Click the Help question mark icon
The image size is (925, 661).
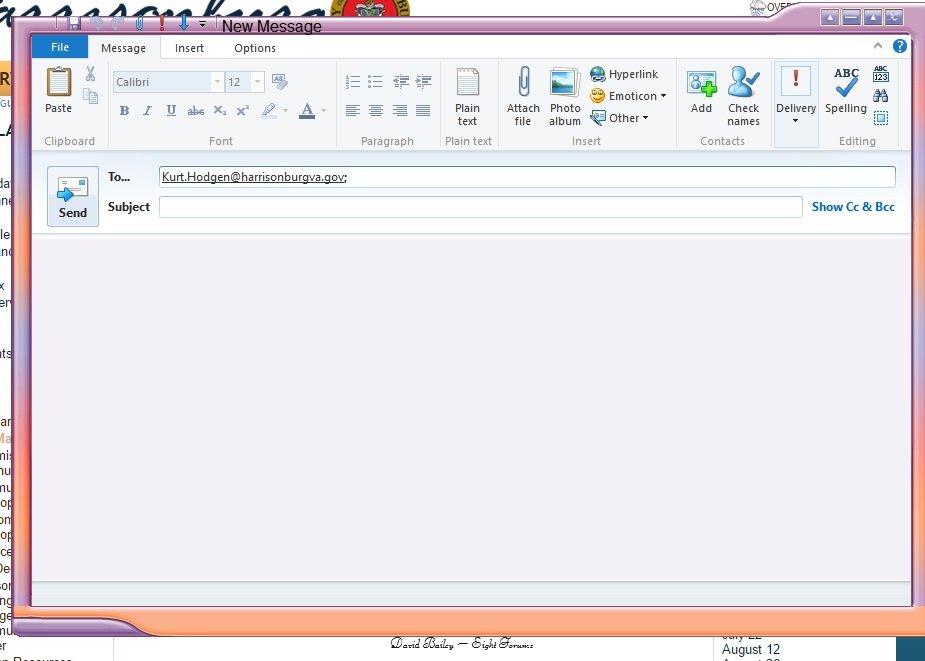(900, 46)
